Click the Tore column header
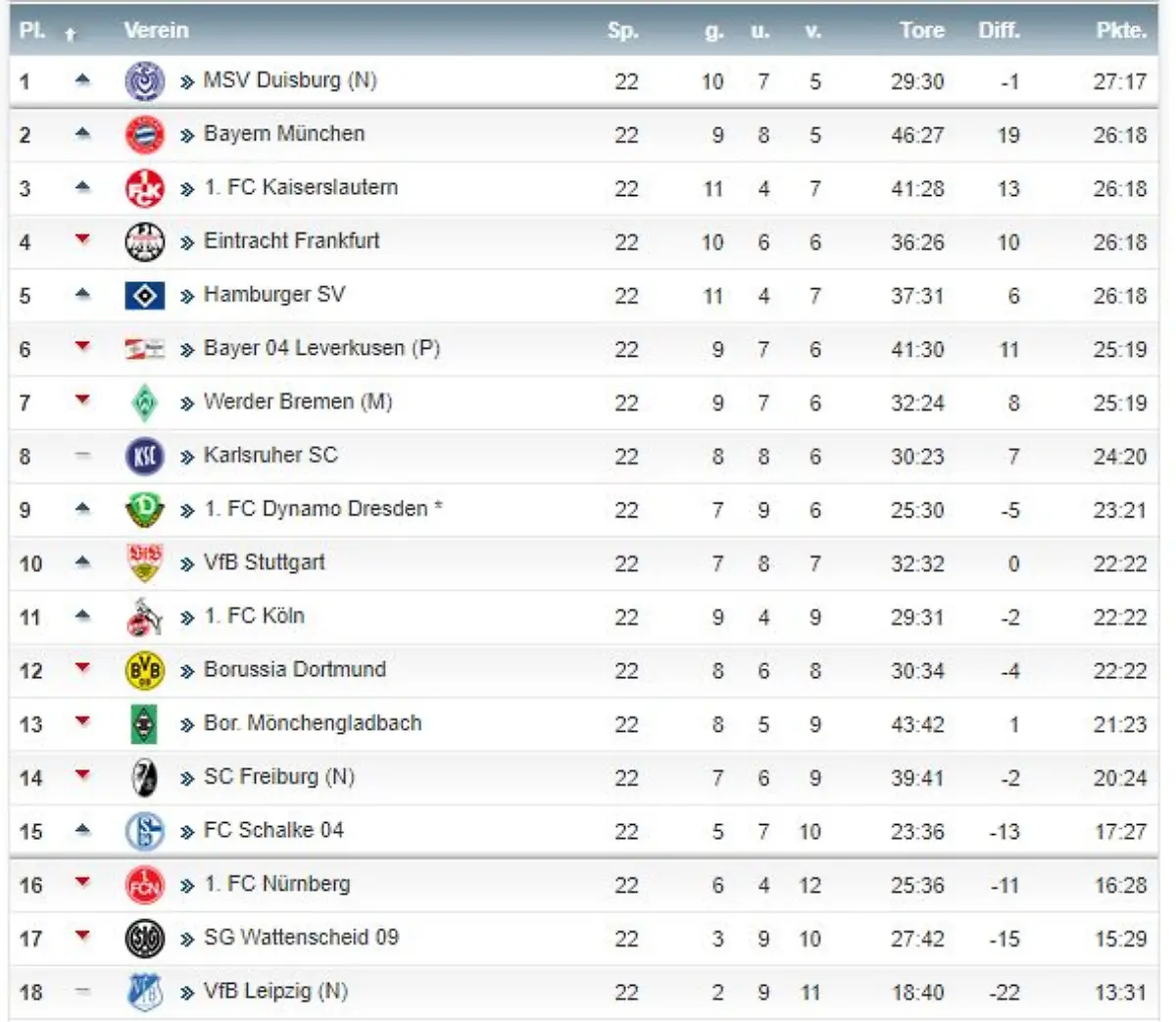1176x1022 pixels. 921,30
